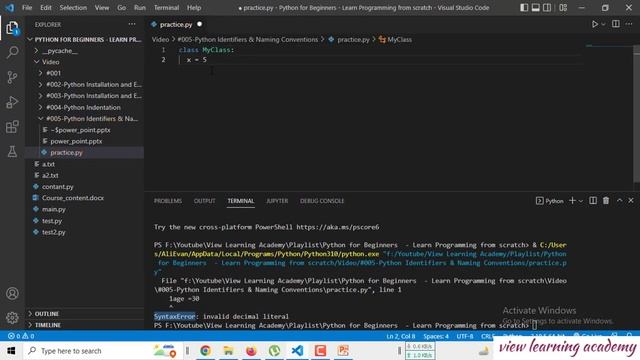This screenshot has width=640, height=360.
Task: Open the Search view in activity bar
Action: (12, 52)
